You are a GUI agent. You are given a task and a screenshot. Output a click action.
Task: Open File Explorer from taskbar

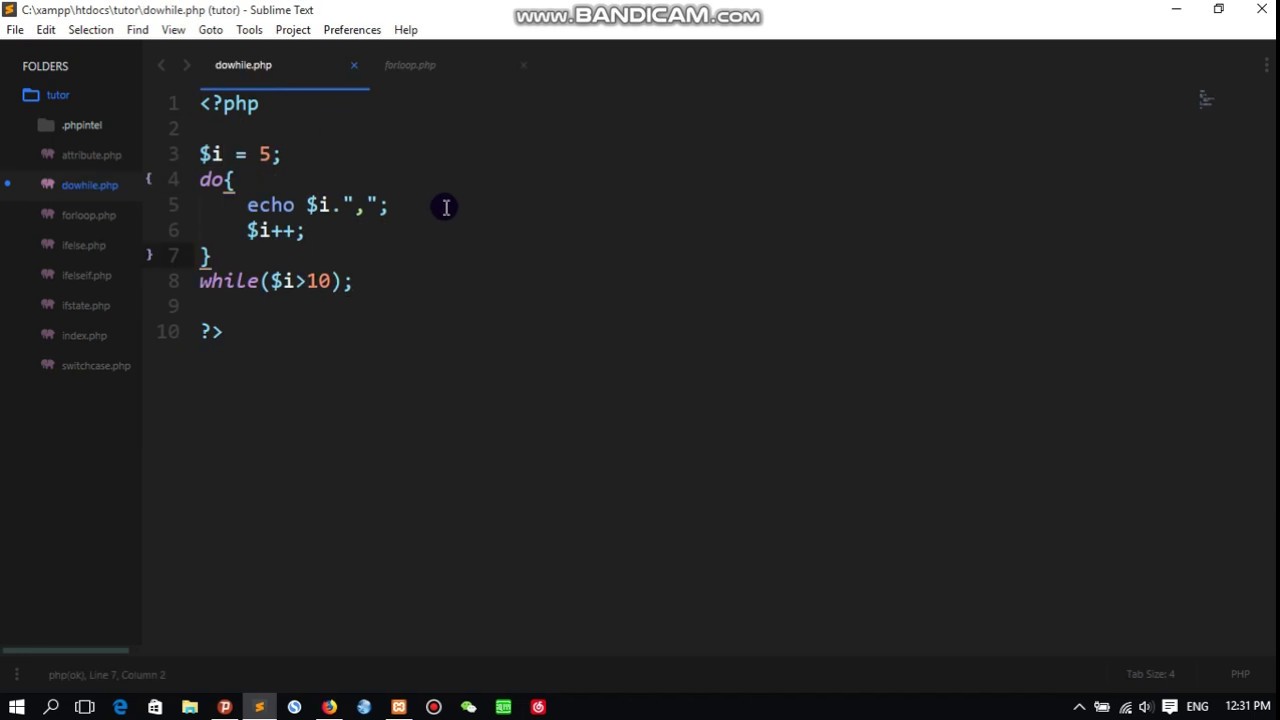click(190, 707)
